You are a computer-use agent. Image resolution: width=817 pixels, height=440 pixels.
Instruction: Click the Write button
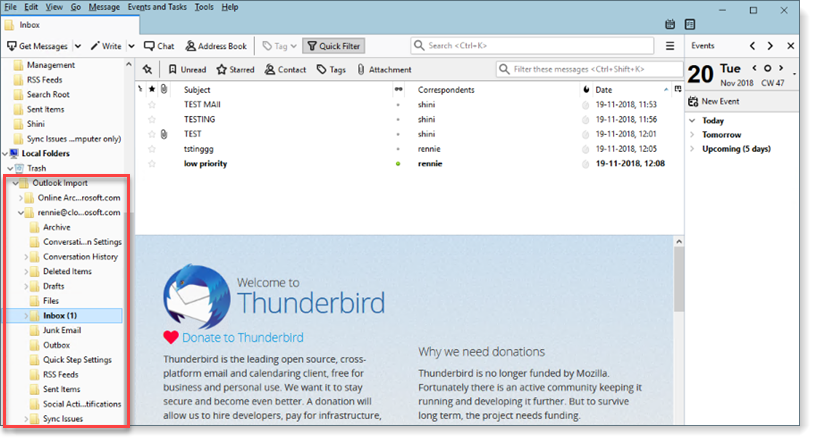click(106, 46)
